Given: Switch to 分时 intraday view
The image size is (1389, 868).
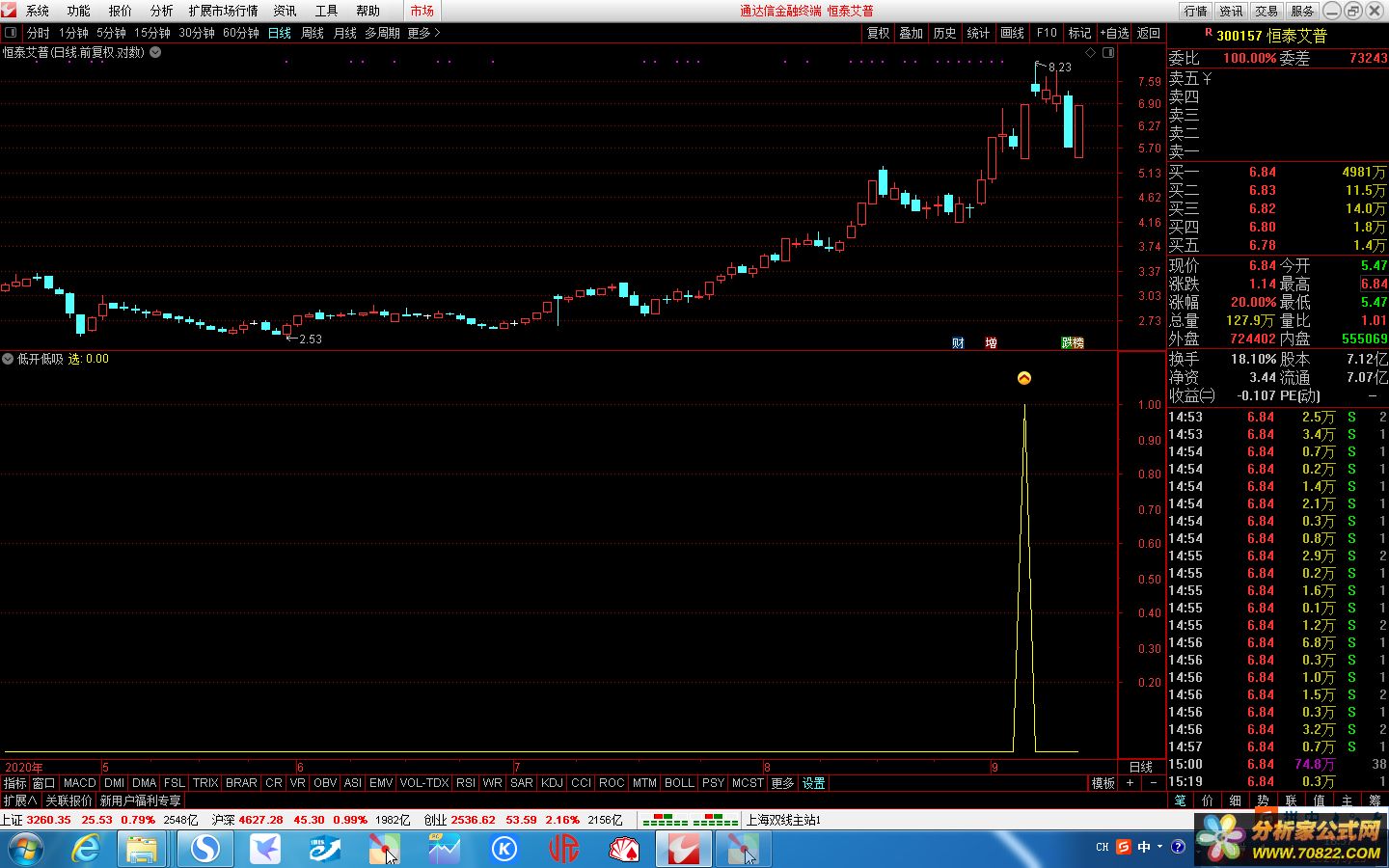Looking at the screenshot, I should [x=38, y=33].
